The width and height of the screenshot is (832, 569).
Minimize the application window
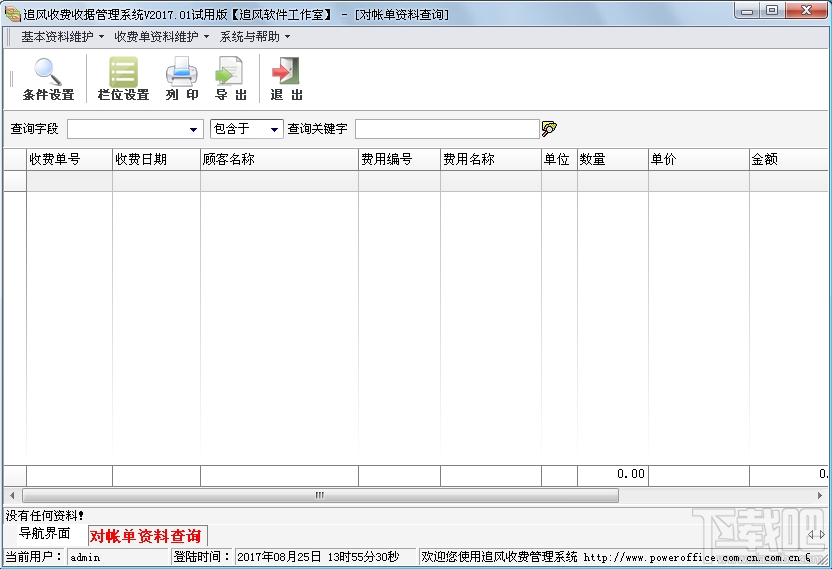(747, 11)
